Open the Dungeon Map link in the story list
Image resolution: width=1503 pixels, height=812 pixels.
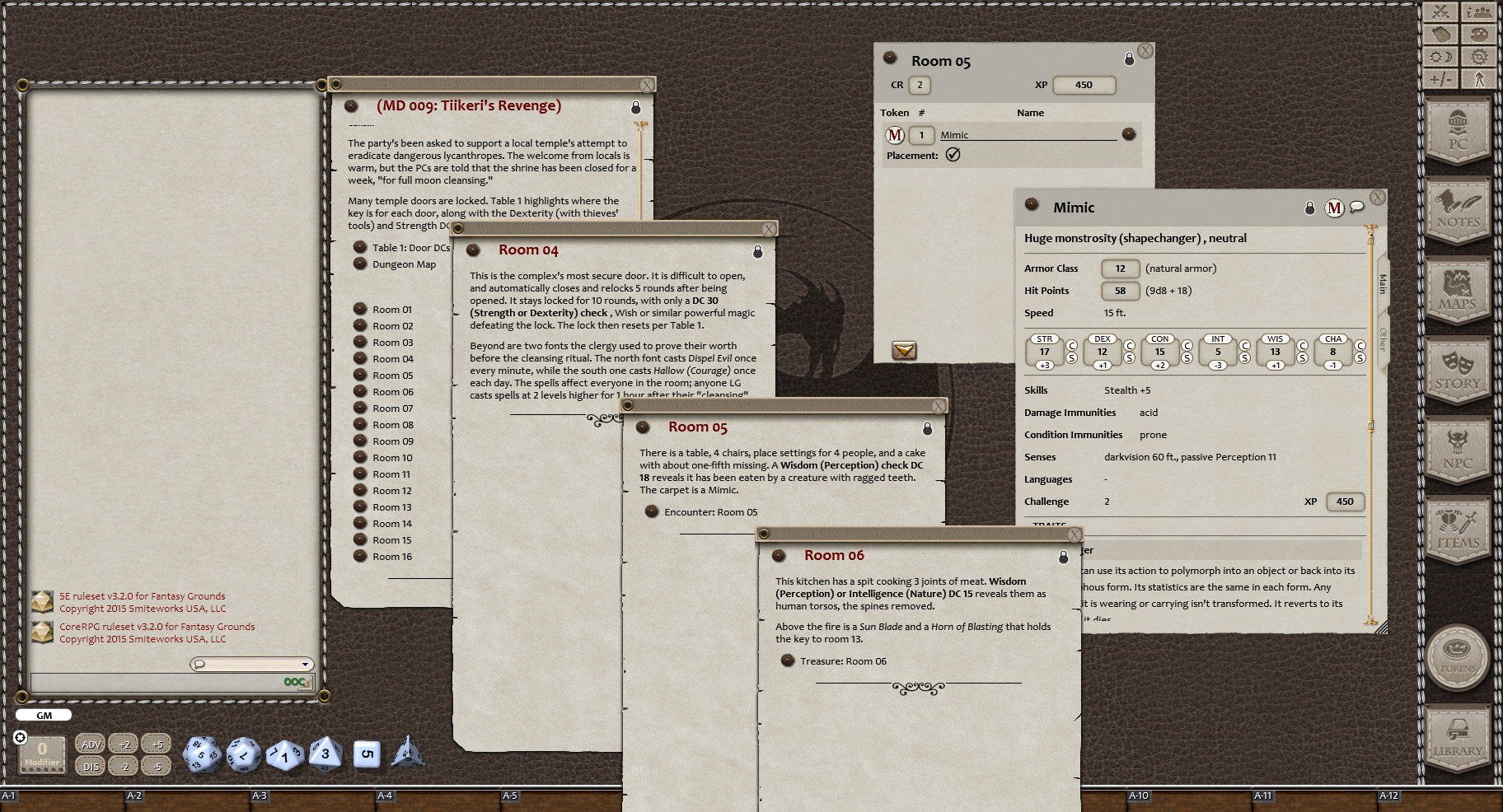(x=405, y=264)
